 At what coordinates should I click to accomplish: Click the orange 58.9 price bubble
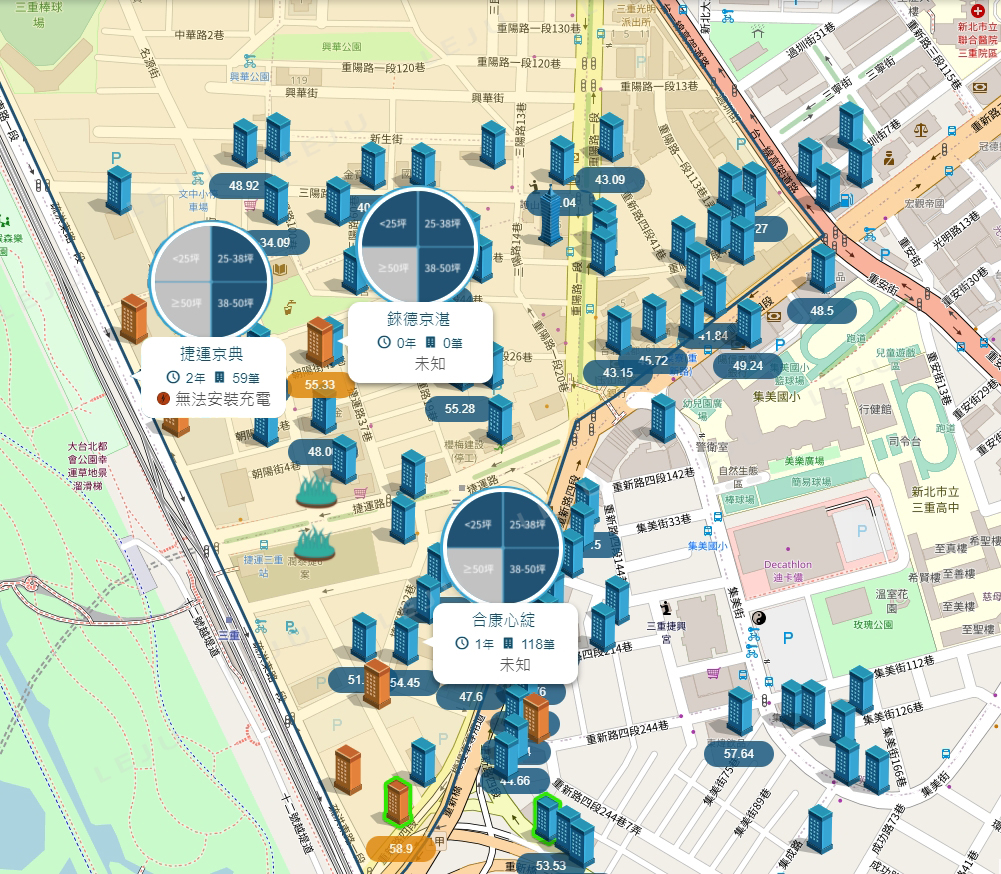tap(400, 848)
